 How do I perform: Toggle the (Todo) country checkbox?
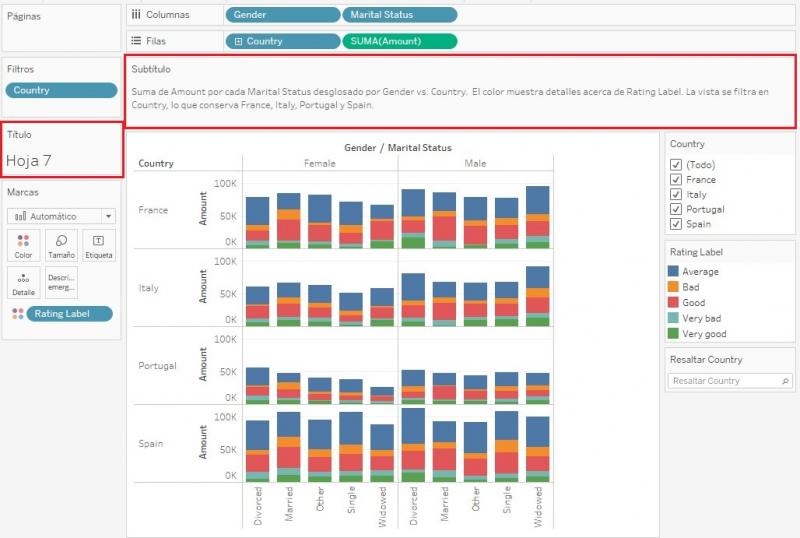coord(676,165)
